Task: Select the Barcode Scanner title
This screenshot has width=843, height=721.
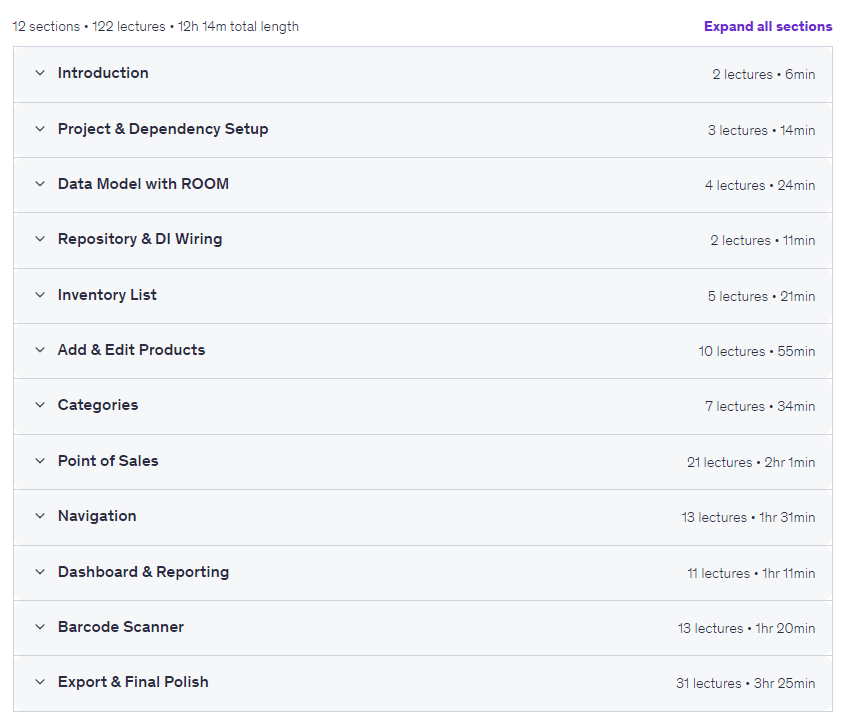Action: [x=121, y=626]
